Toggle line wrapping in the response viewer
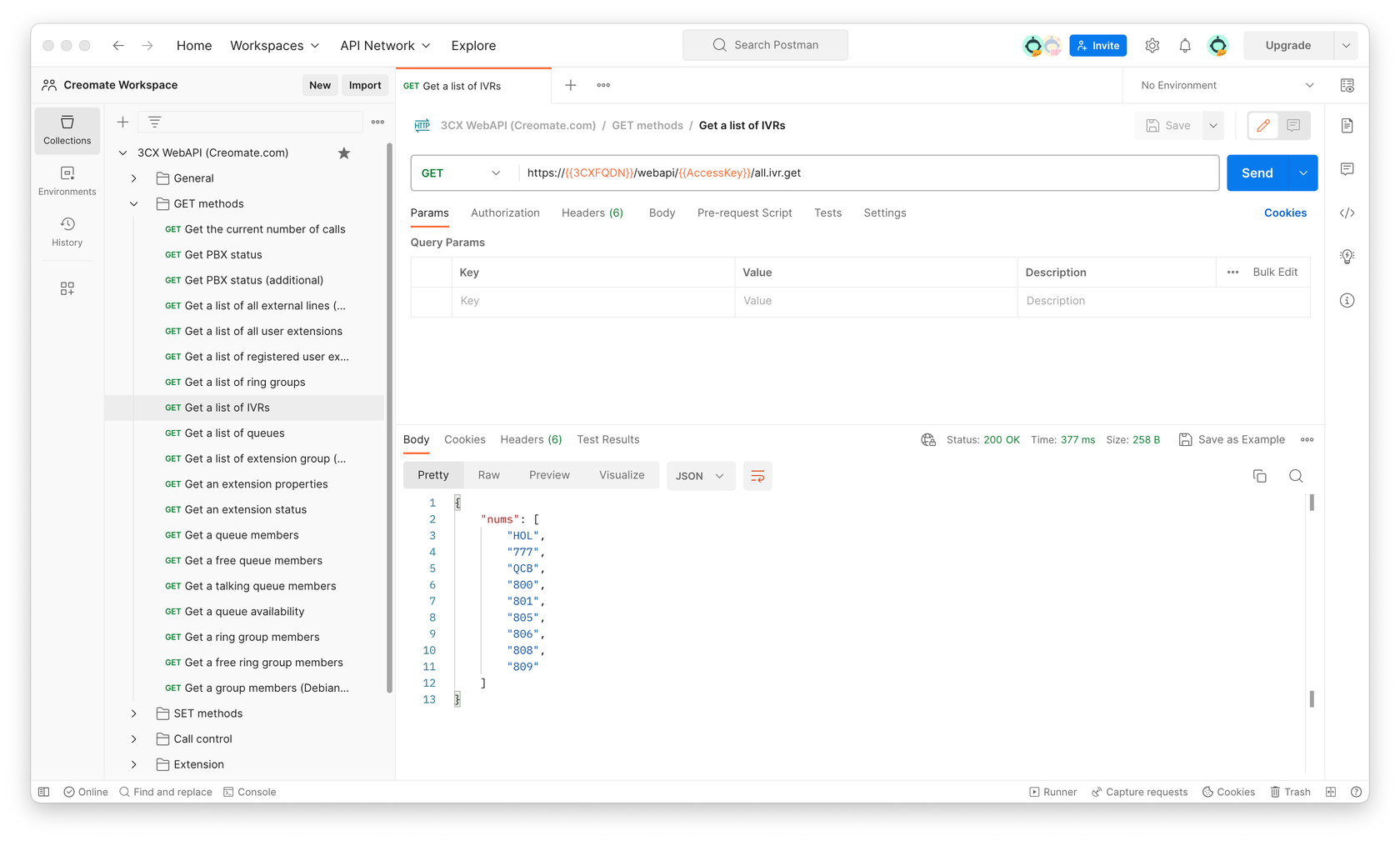This screenshot has width=1400, height=841. click(x=757, y=476)
